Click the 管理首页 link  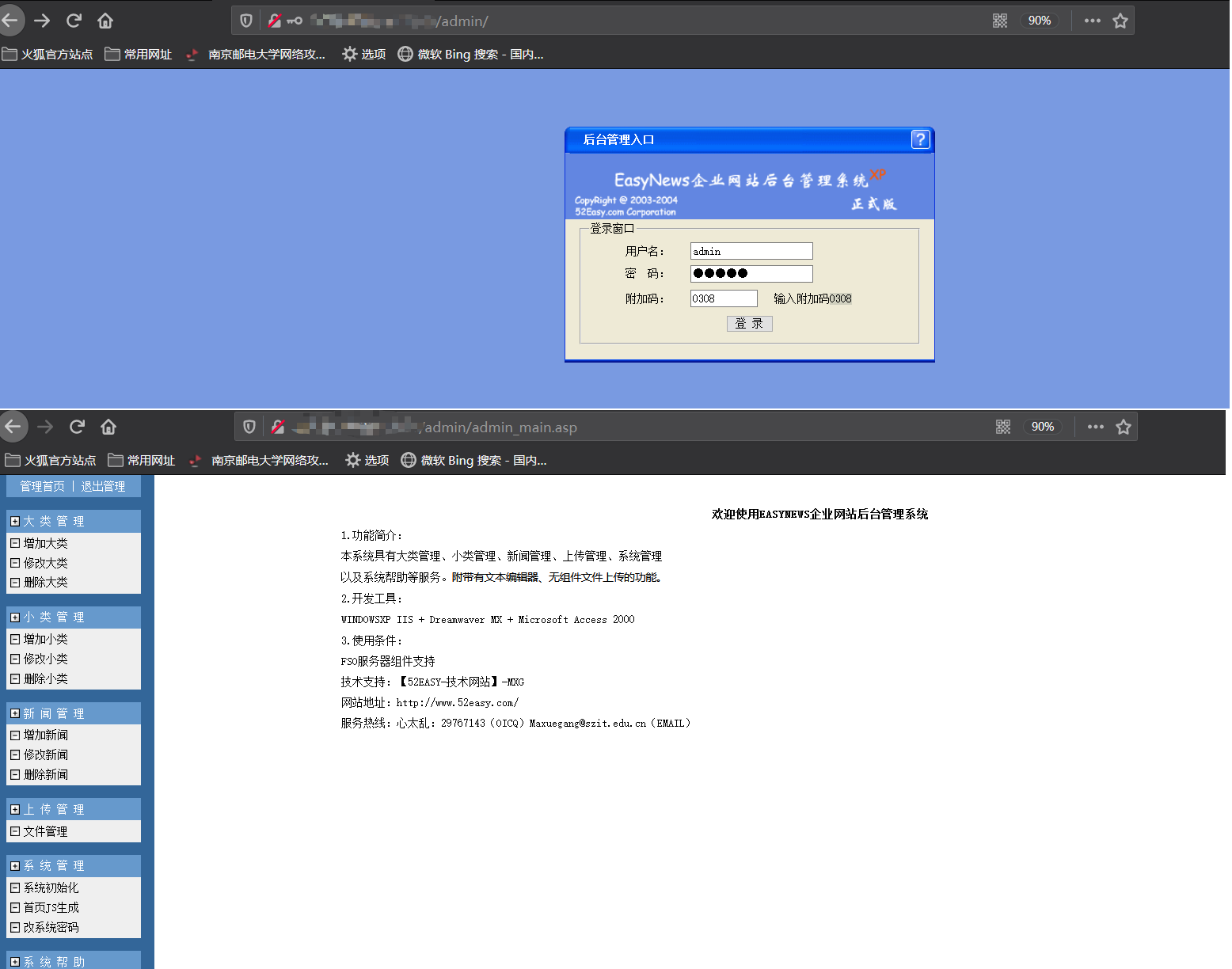[x=43, y=486]
